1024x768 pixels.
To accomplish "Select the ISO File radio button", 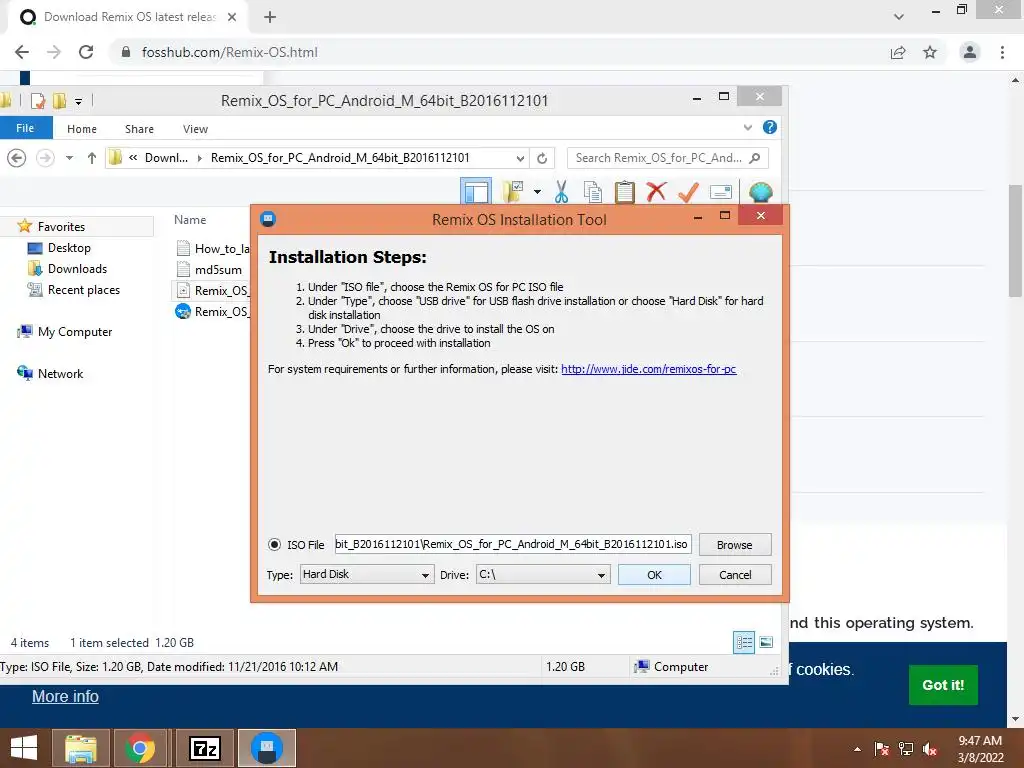I will [x=274, y=545].
